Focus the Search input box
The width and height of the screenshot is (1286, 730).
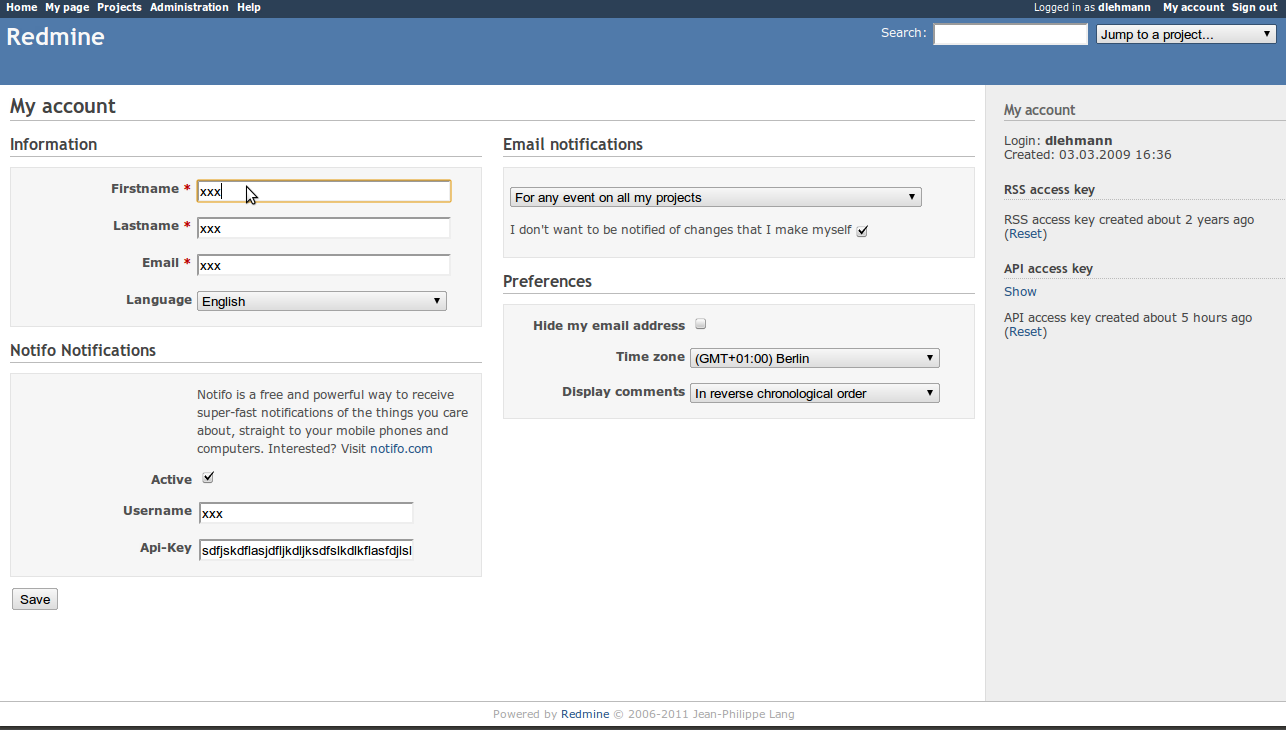coord(1010,34)
